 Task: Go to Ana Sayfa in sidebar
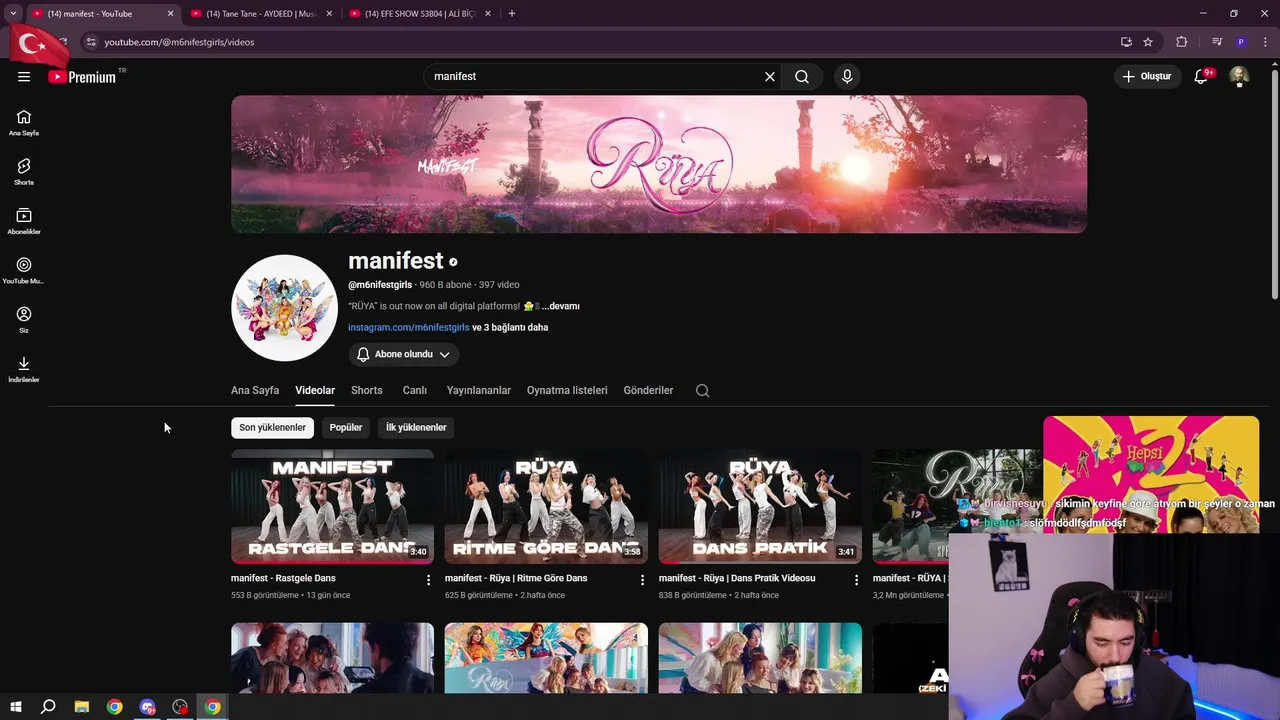point(24,123)
